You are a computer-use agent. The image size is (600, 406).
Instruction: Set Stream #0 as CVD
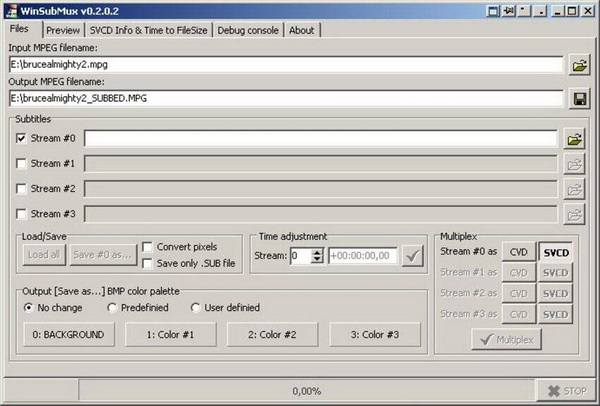tap(518, 252)
